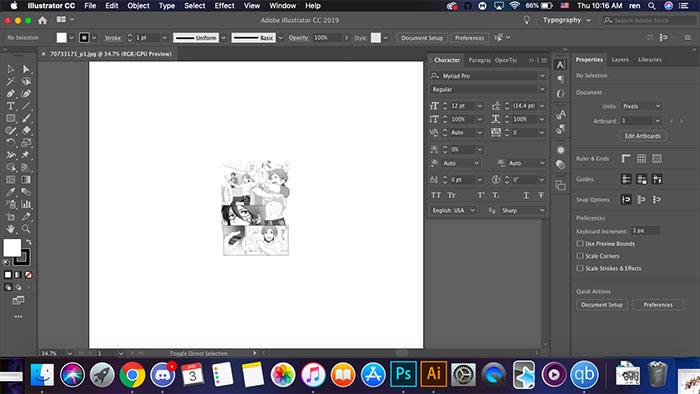Click Document Setup in control bar
The image size is (700, 394).
tap(422, 38)
